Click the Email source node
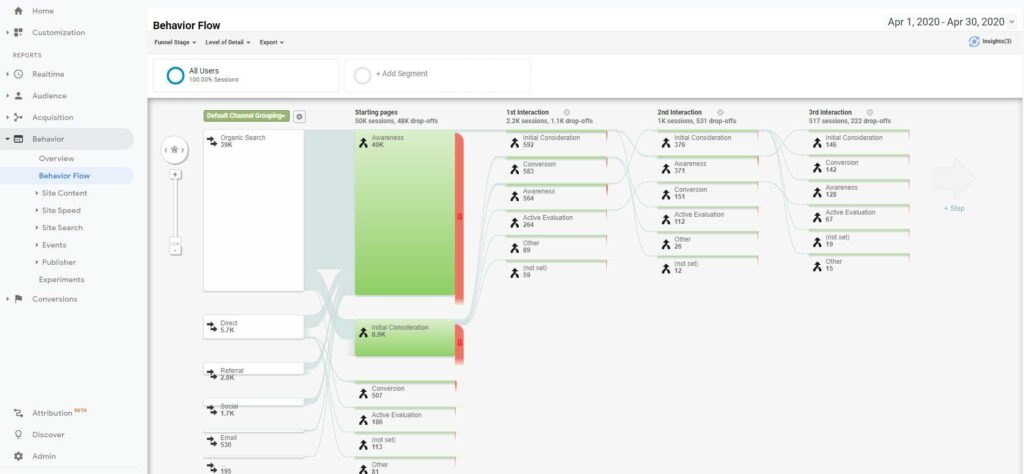This screenshot has width=1024, height=474. point(253,441)
